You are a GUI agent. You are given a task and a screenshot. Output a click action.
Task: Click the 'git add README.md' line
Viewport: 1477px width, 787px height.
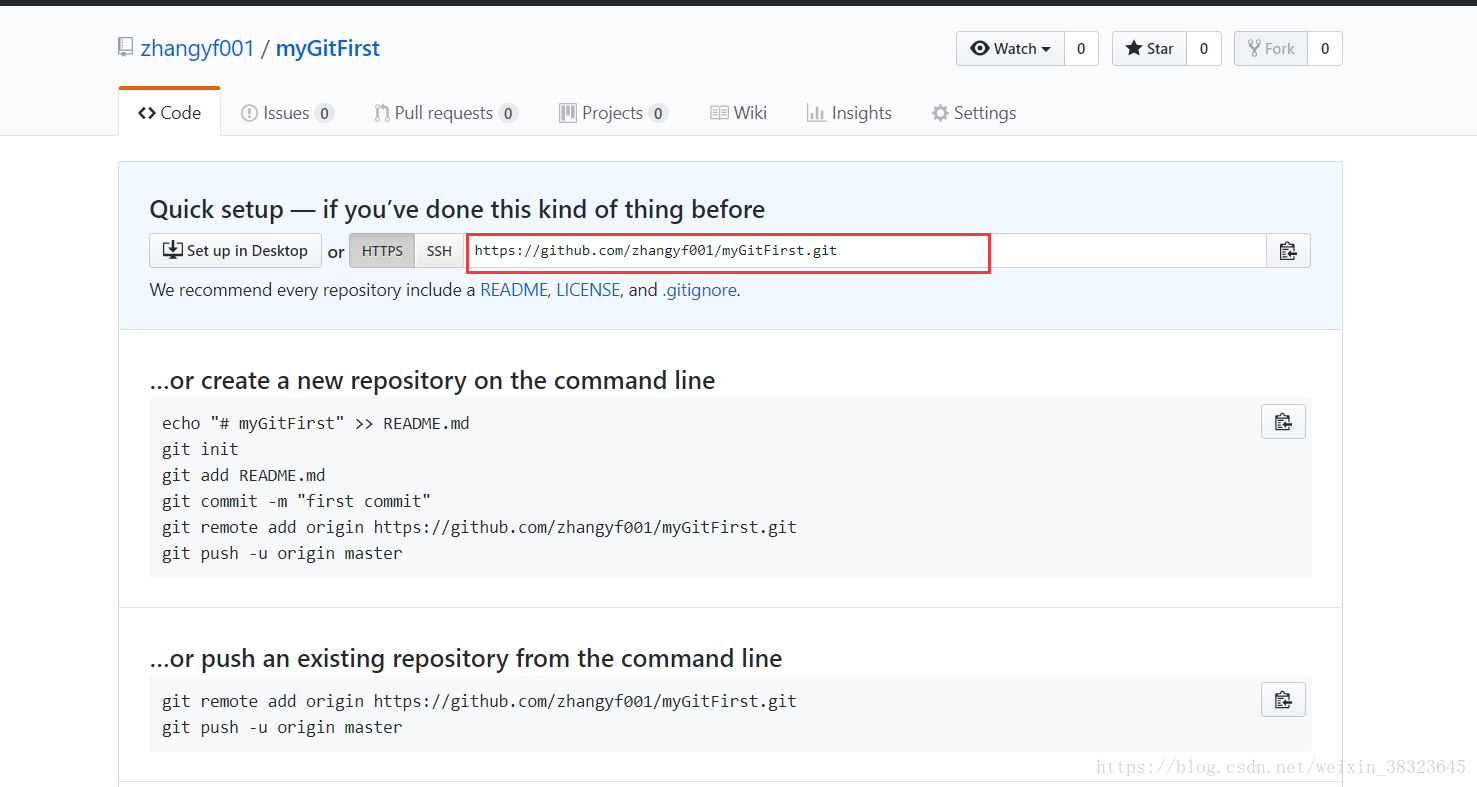pyautogui.click(x=243, y=475)
